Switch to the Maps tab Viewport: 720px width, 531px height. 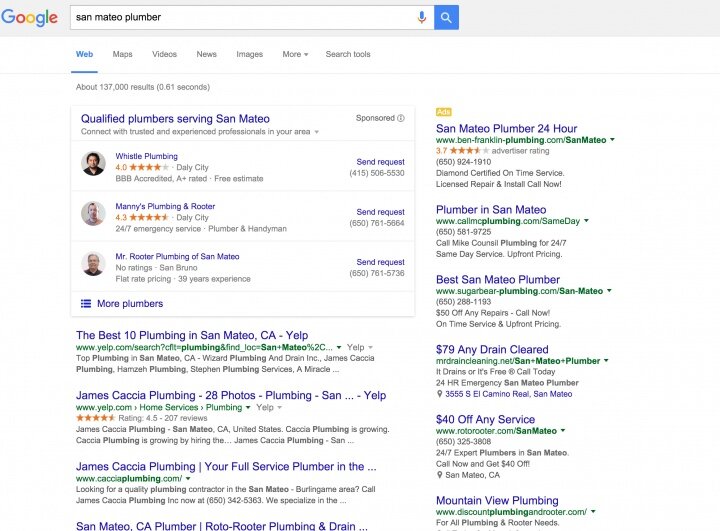[x=123, y=54]
